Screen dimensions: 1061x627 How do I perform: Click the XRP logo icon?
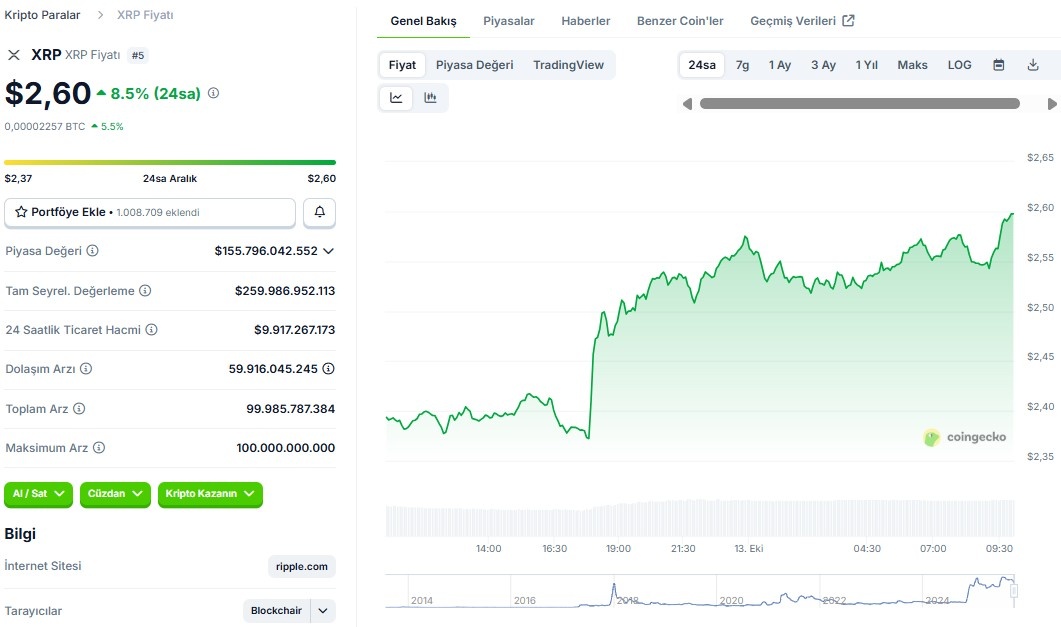click(14, 55)
